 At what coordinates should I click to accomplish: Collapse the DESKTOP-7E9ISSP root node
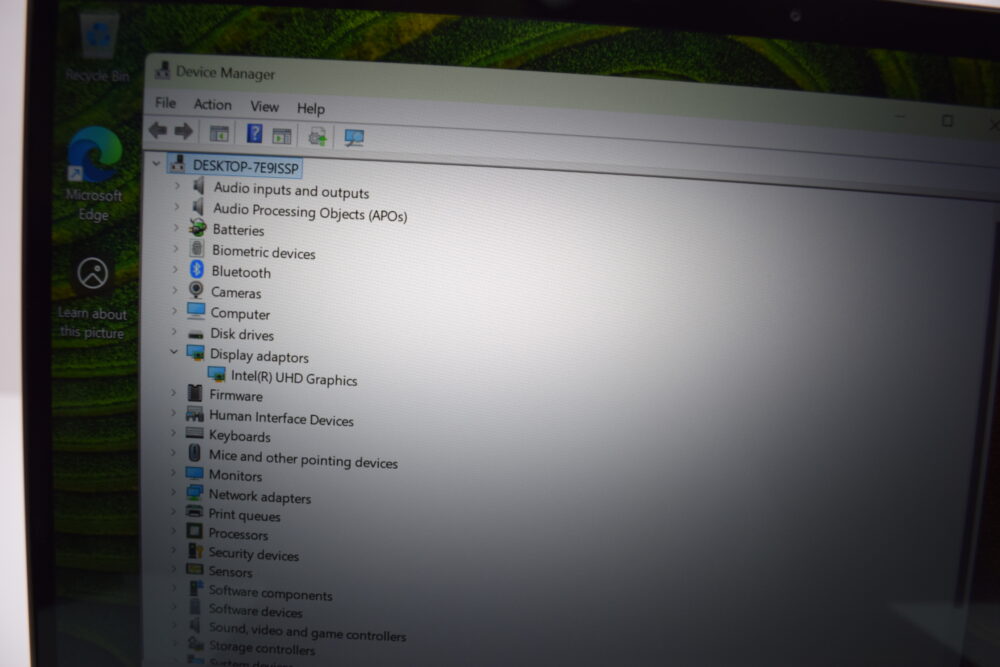pos(156,164)
